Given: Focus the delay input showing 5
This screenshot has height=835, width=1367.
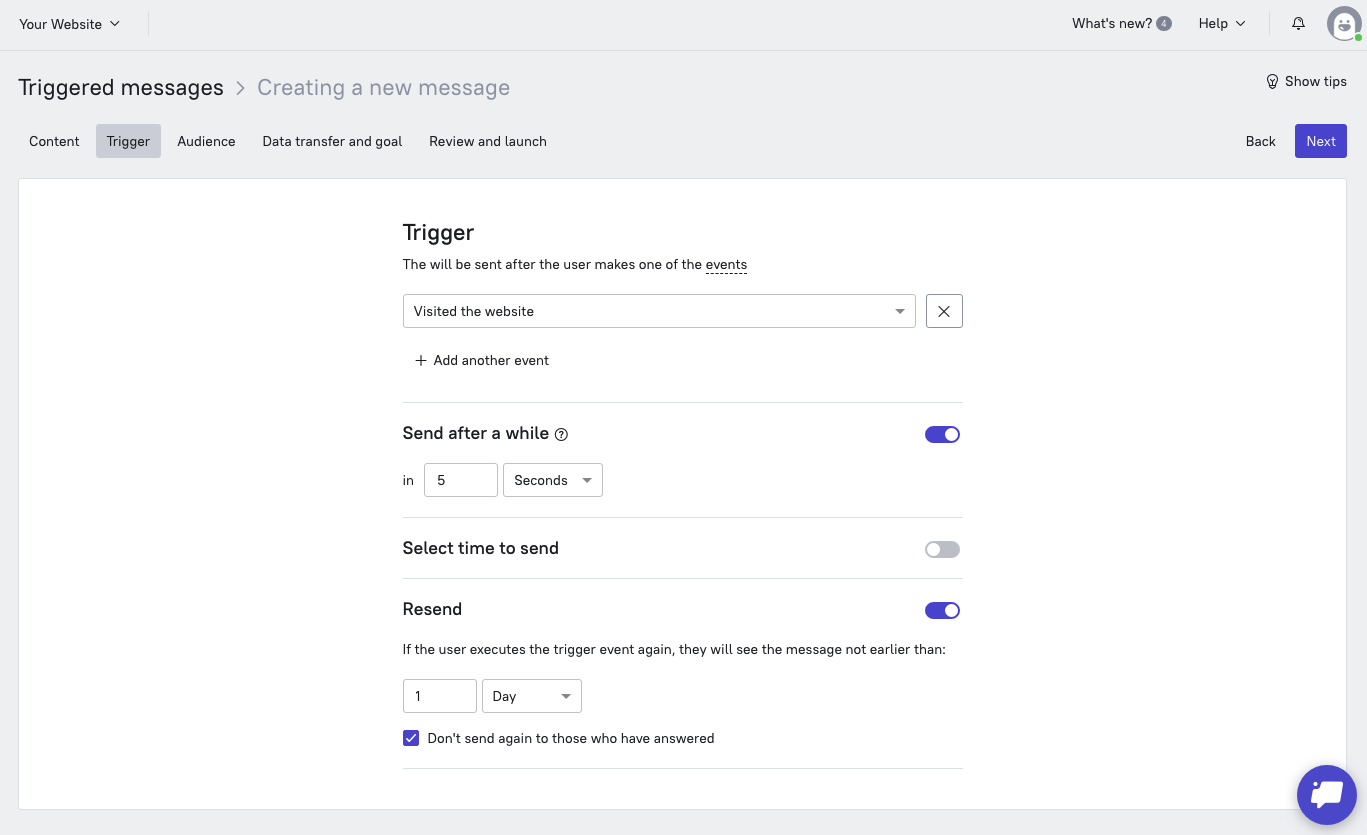Looking at the screenshot, I should pos(461,480).
